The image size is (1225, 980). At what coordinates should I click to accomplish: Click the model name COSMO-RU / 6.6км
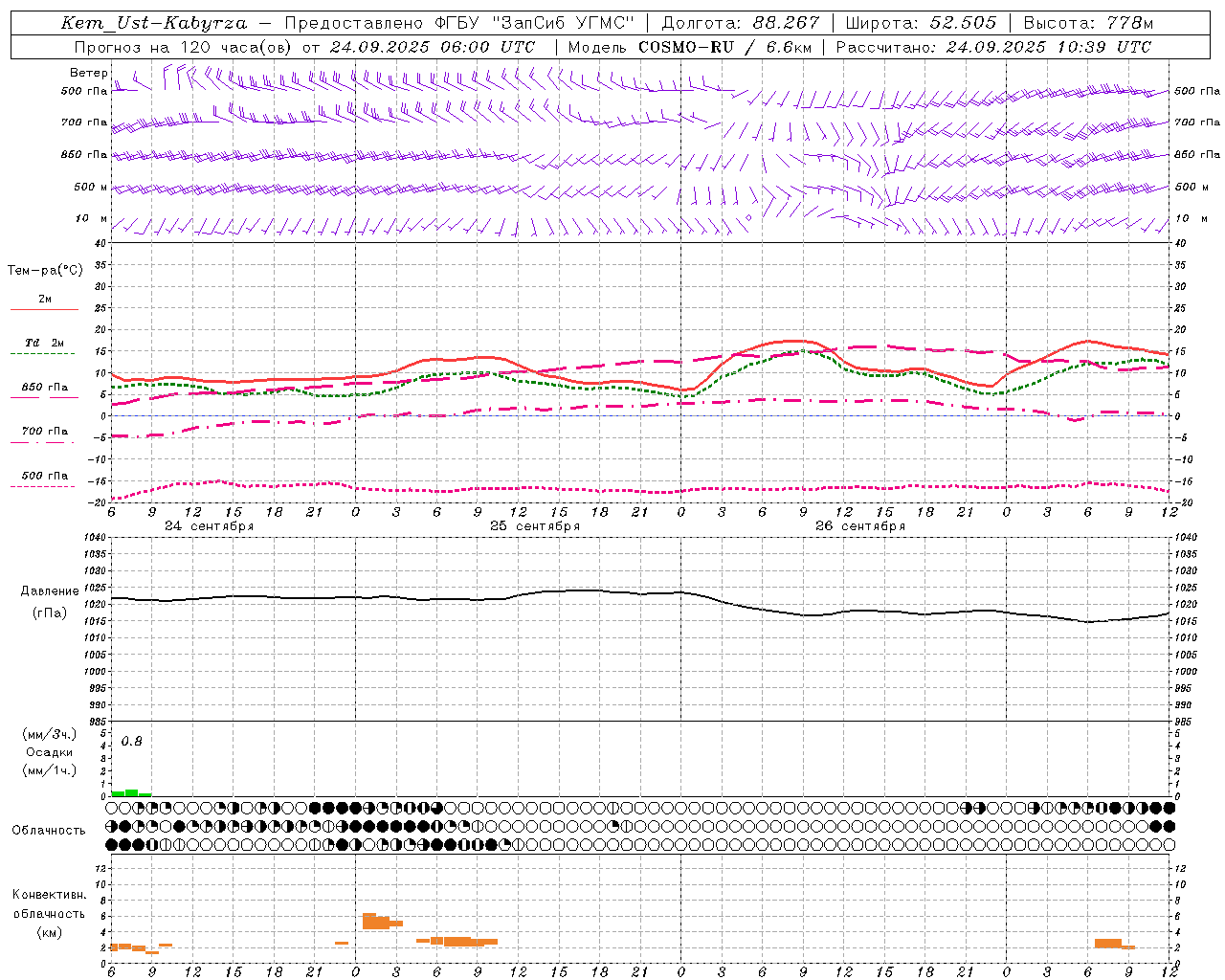point(724,47)
